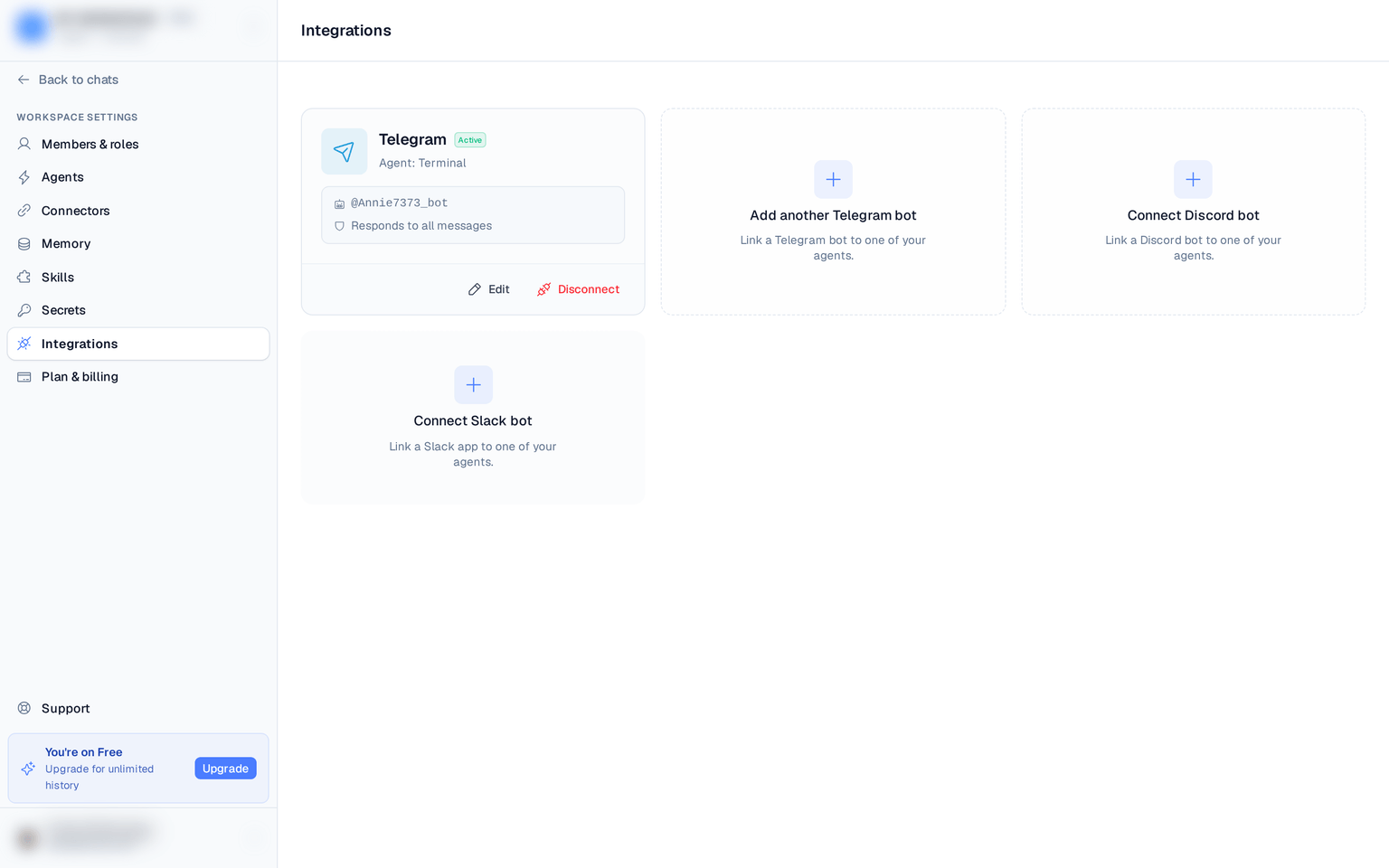Click the Telegram card title
The height and width of the screenshot is (868, 1389).
tap(412, 139)
